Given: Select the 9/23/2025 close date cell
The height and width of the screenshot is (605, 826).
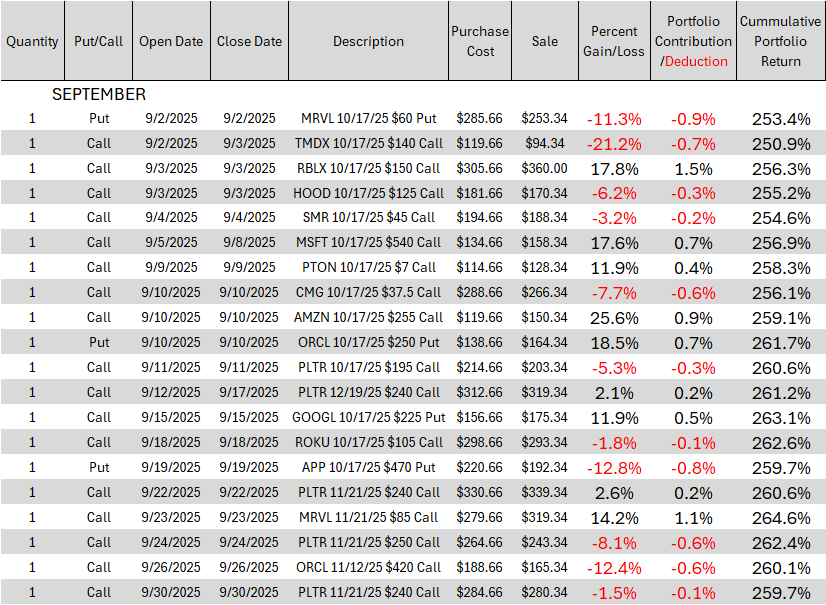Looking at the screenshot, I should (x=249, y=517).
